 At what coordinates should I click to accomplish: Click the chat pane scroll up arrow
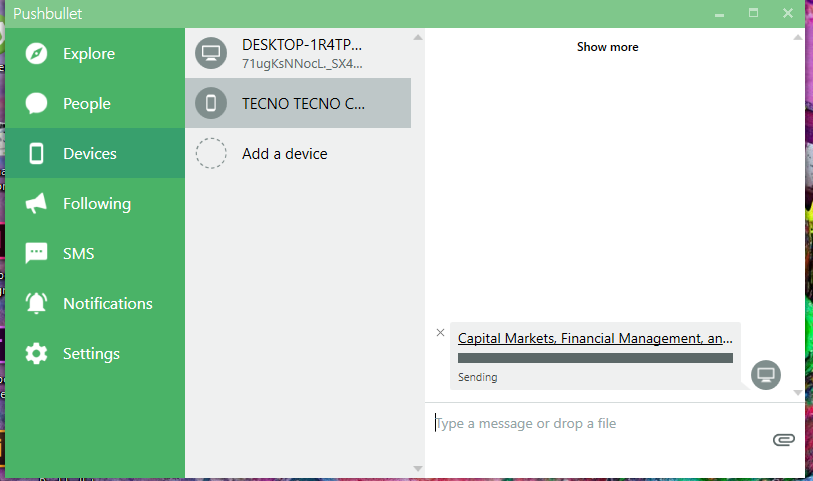pos(798,37)
